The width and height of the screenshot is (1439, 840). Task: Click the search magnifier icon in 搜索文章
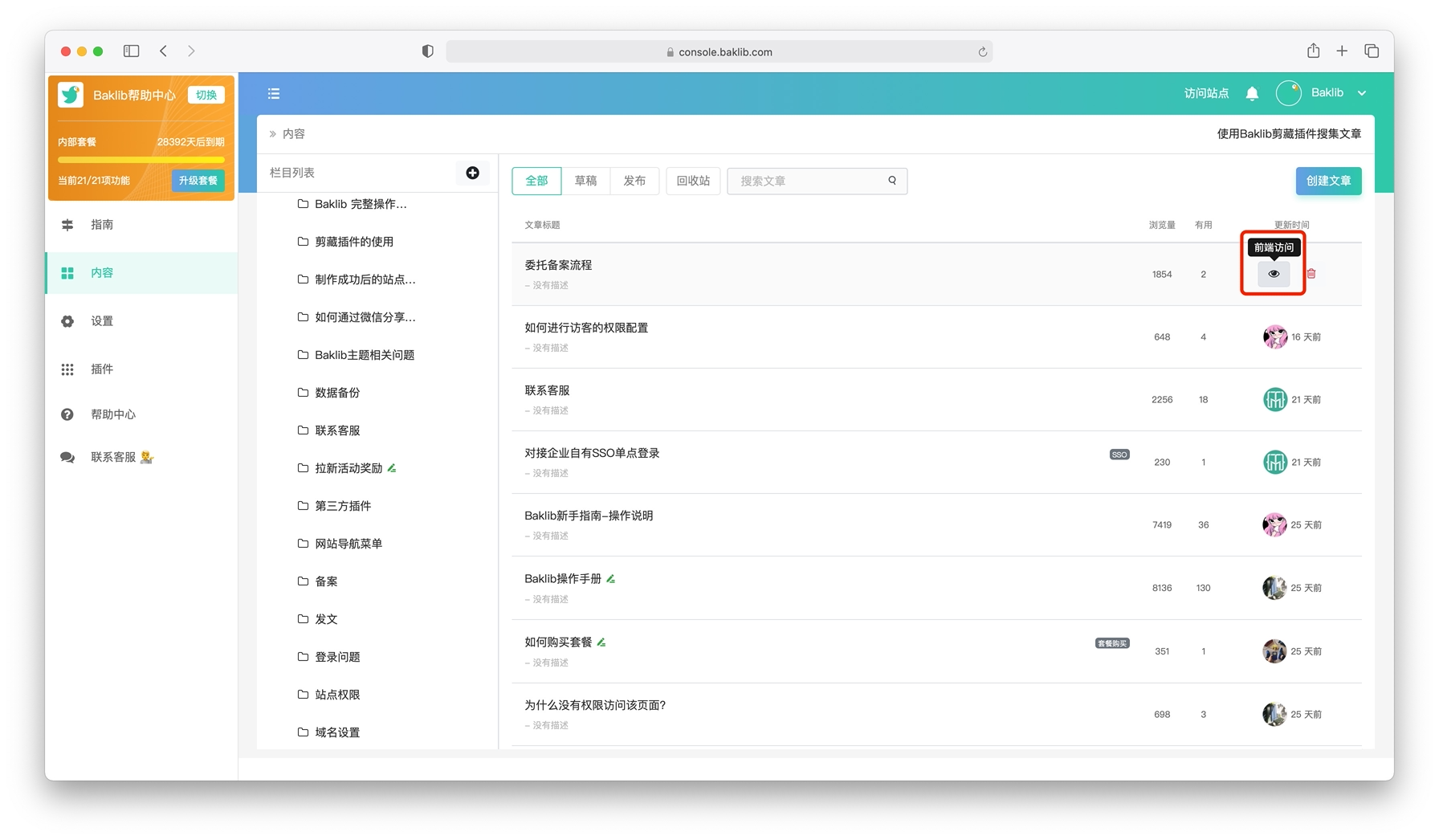892,181
